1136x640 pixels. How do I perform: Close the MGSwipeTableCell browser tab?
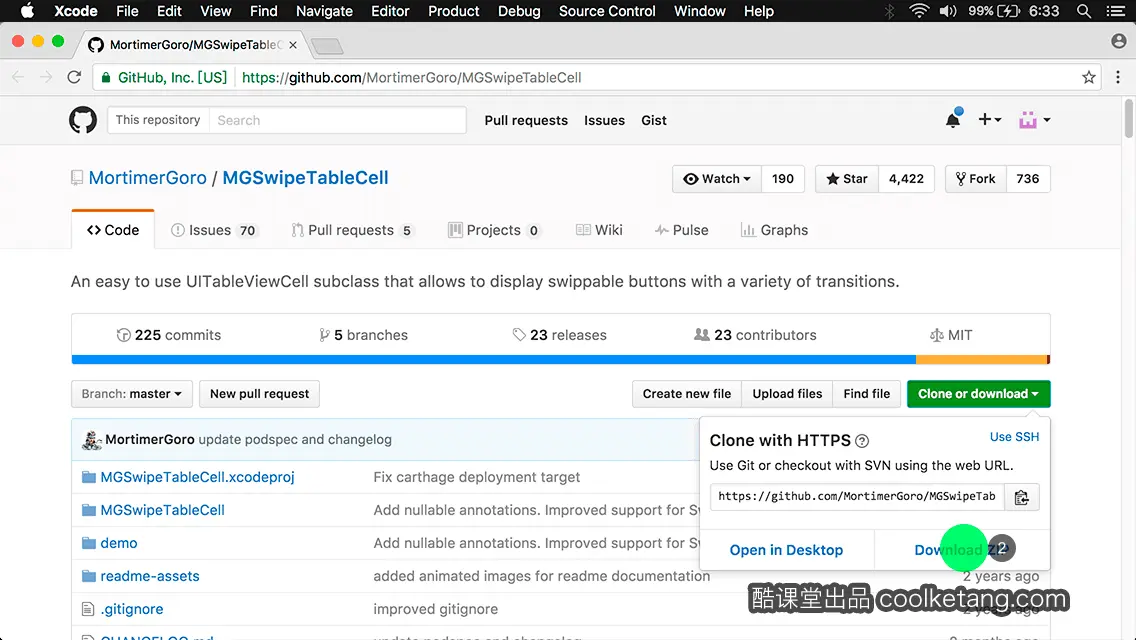click(x=293, y=45)
